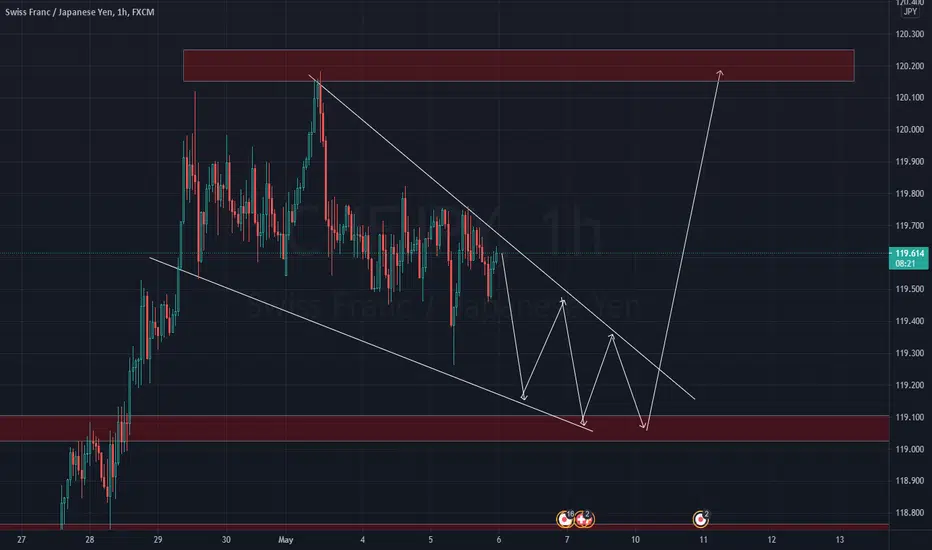Screen dimensions: 932x550
Task: Click price axis label 118.800
Action: pyautogui.click(x=910, y=513)
